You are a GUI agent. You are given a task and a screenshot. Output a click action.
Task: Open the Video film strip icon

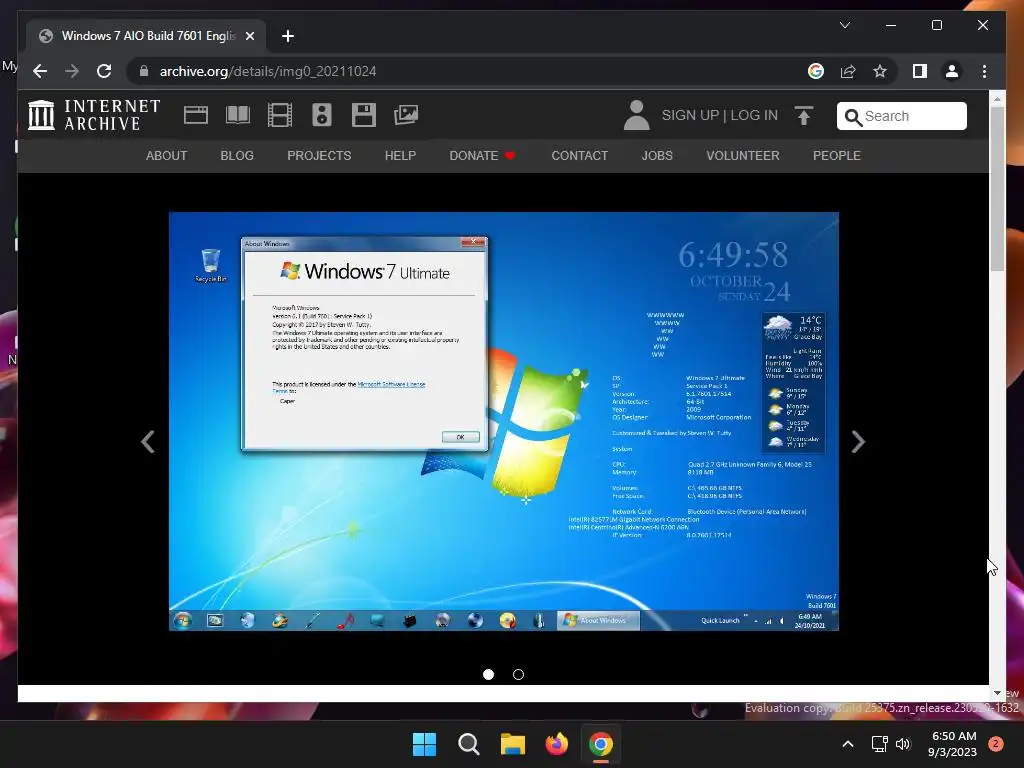pos(280,115)
